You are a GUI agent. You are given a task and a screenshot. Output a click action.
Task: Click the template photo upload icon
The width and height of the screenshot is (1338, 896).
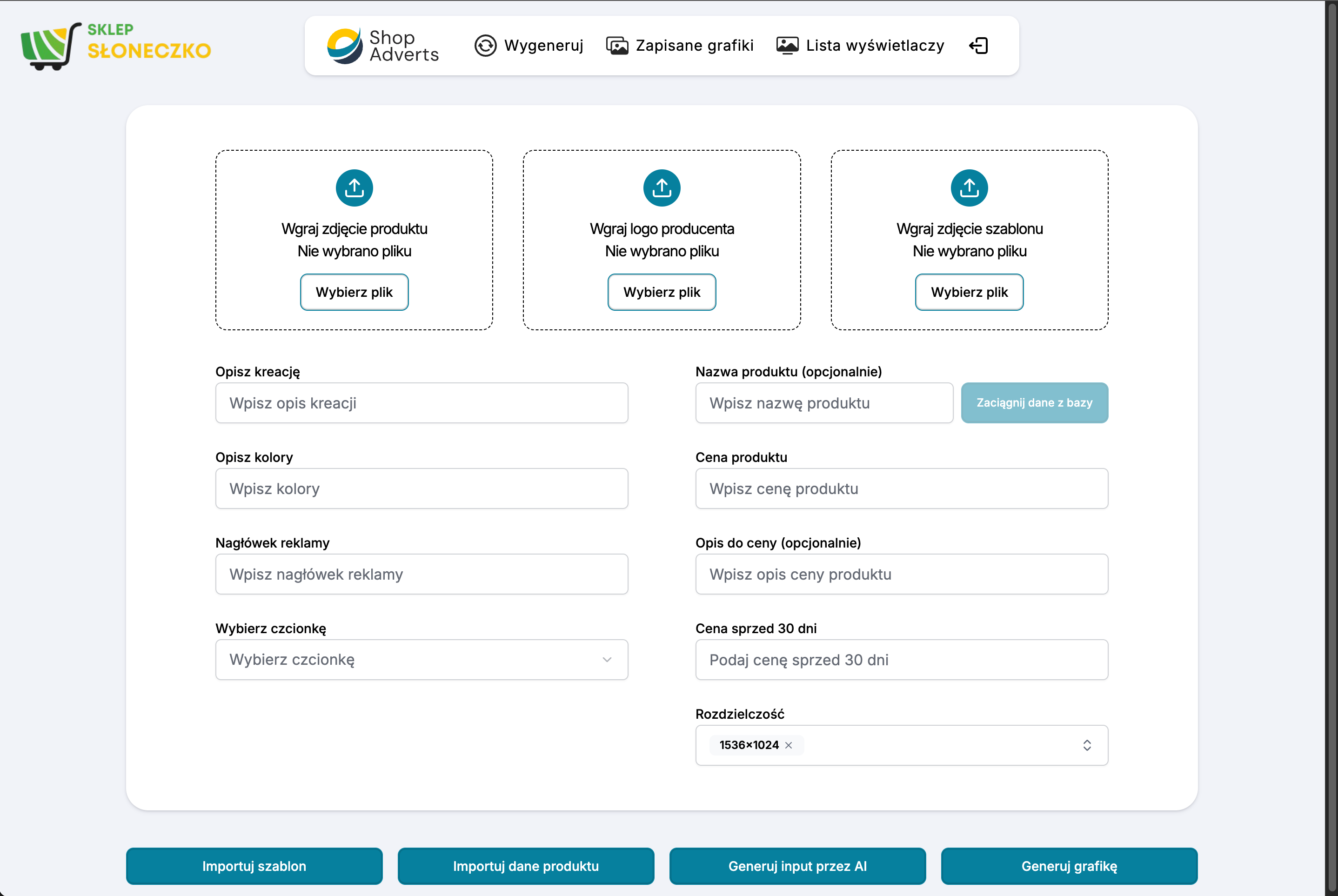click(969, 187)
